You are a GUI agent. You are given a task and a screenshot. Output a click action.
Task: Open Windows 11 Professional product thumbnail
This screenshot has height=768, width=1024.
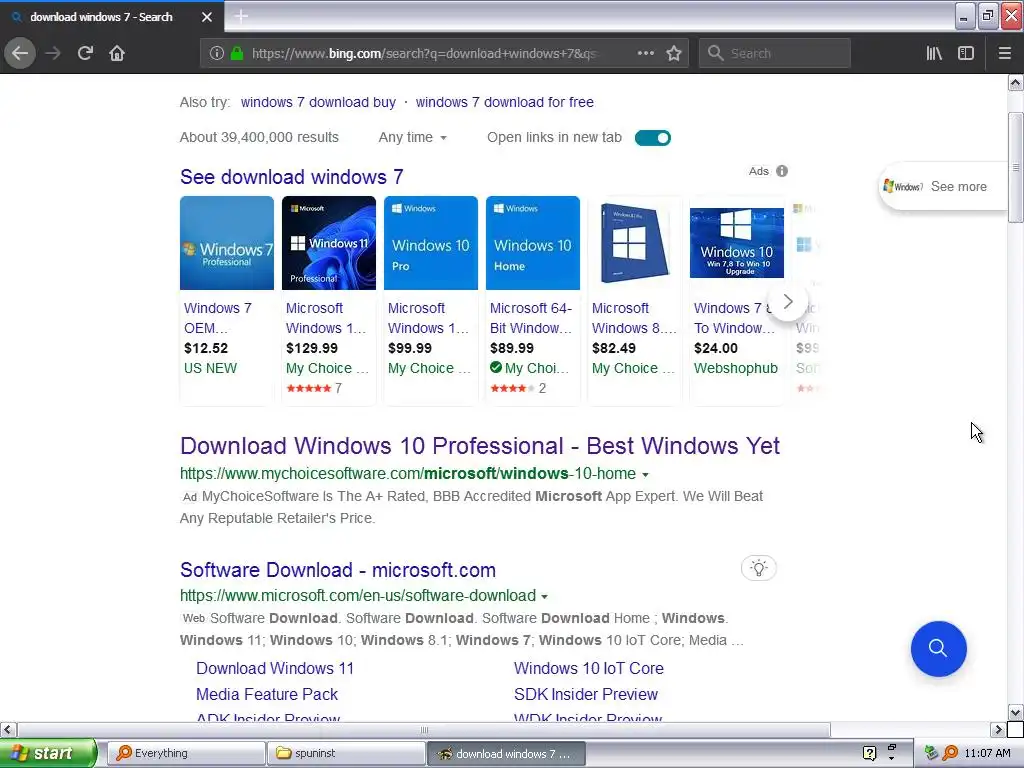tap(328, 243)
